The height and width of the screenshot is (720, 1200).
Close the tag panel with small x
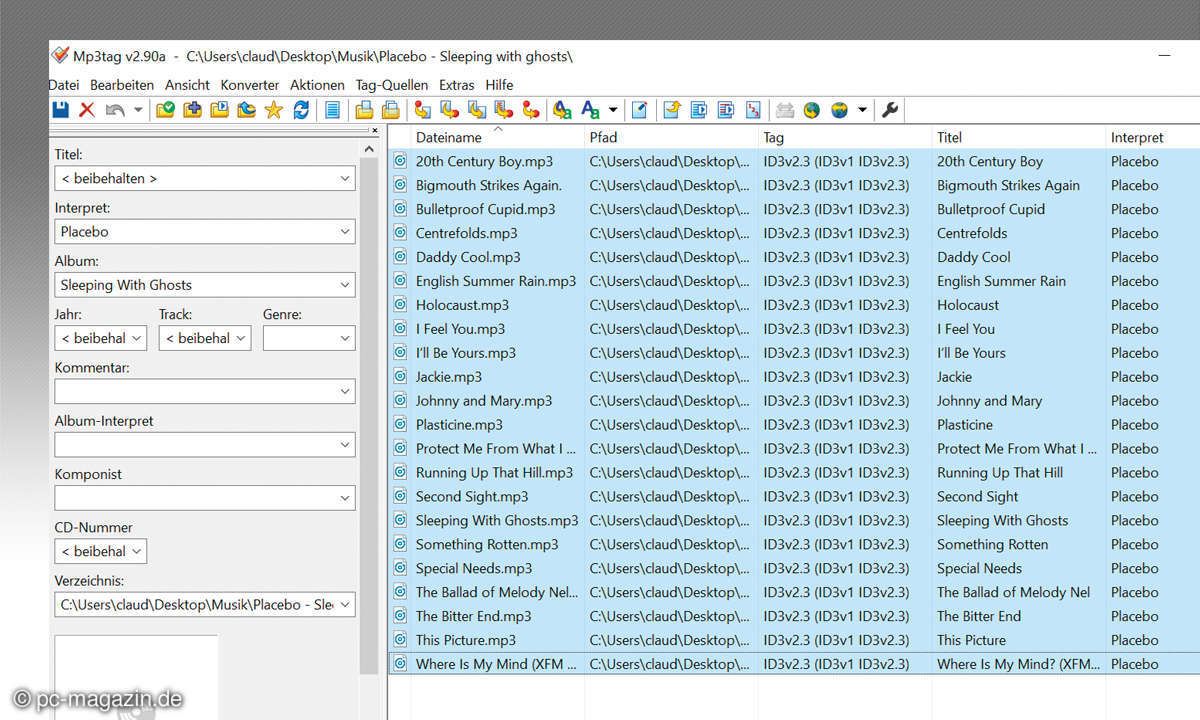[x=375, y=130]
